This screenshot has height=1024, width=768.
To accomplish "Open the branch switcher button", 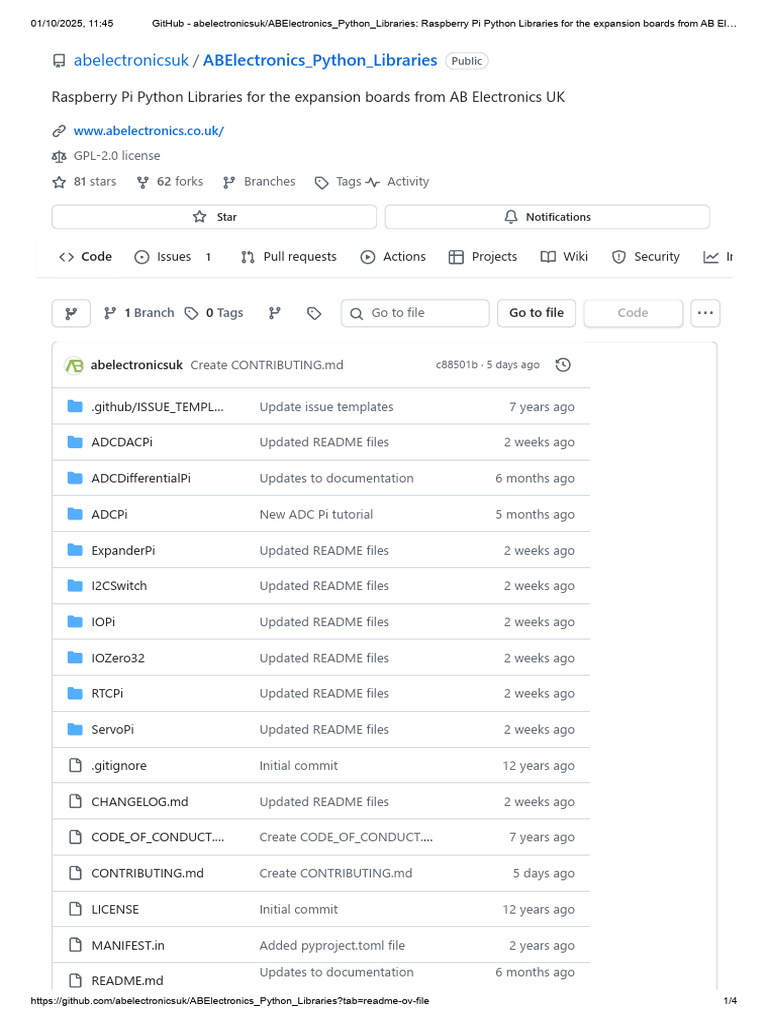I will pyautogui.click(x=71, y=313).
